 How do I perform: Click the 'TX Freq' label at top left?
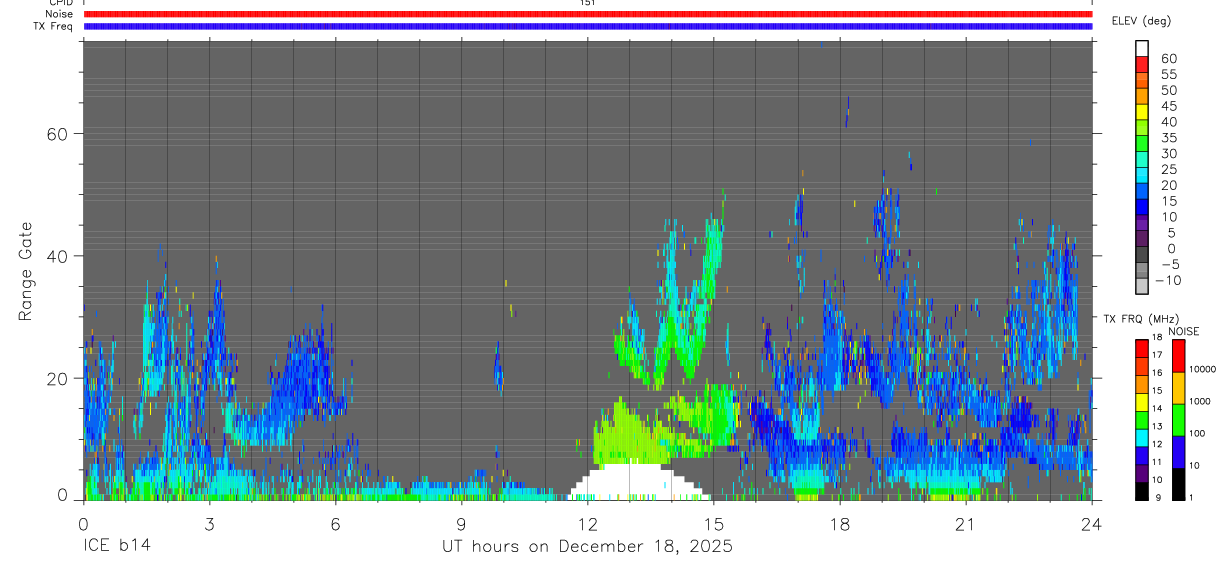click(53, 26)
